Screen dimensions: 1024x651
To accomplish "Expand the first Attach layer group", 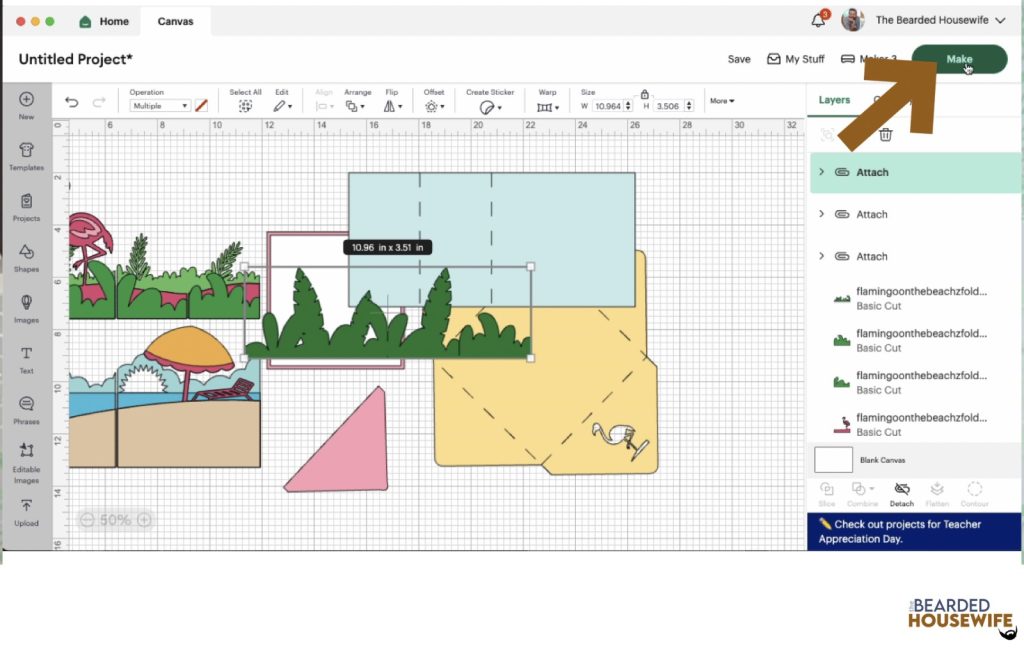I will [x=822, y=172].
